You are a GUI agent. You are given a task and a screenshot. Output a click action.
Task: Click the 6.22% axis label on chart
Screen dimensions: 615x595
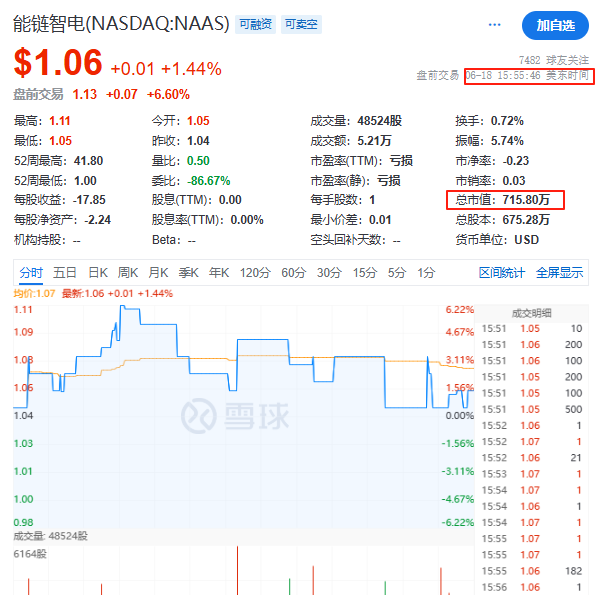(459, 309)
